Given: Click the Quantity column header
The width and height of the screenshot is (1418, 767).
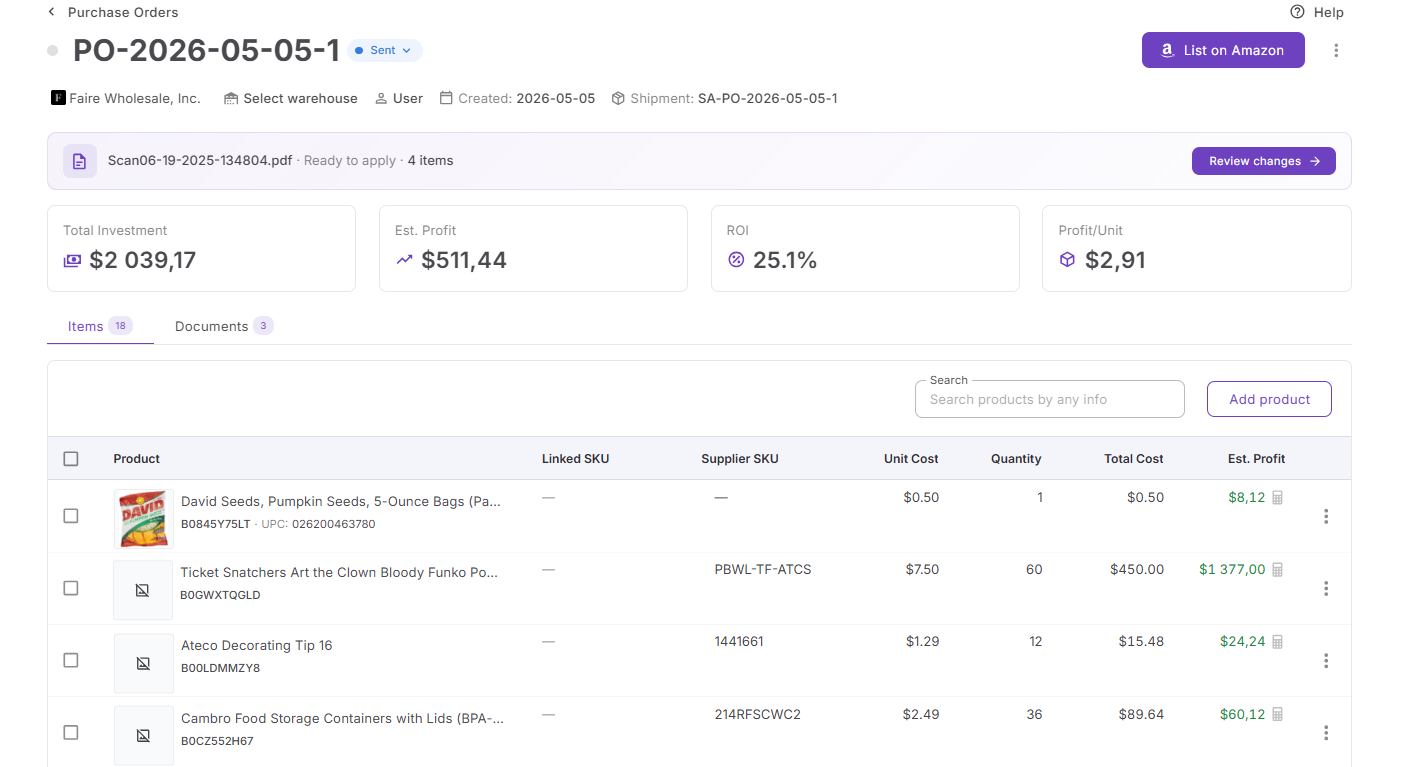Looking at the screenshot, I should point(1016,458).
